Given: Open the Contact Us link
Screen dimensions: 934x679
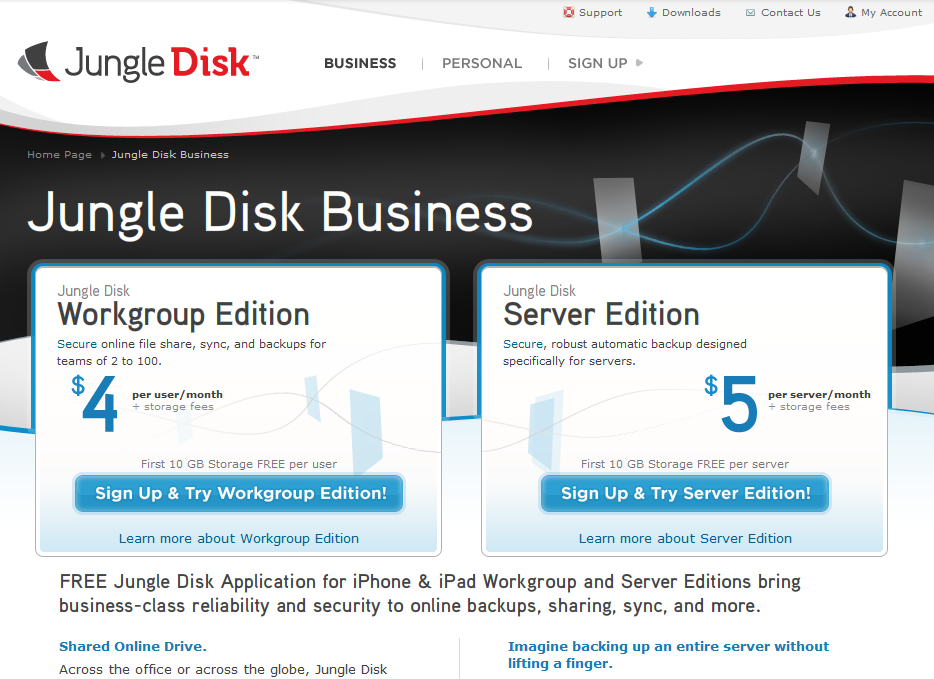Looking at the screenshot, I should 790,13.
